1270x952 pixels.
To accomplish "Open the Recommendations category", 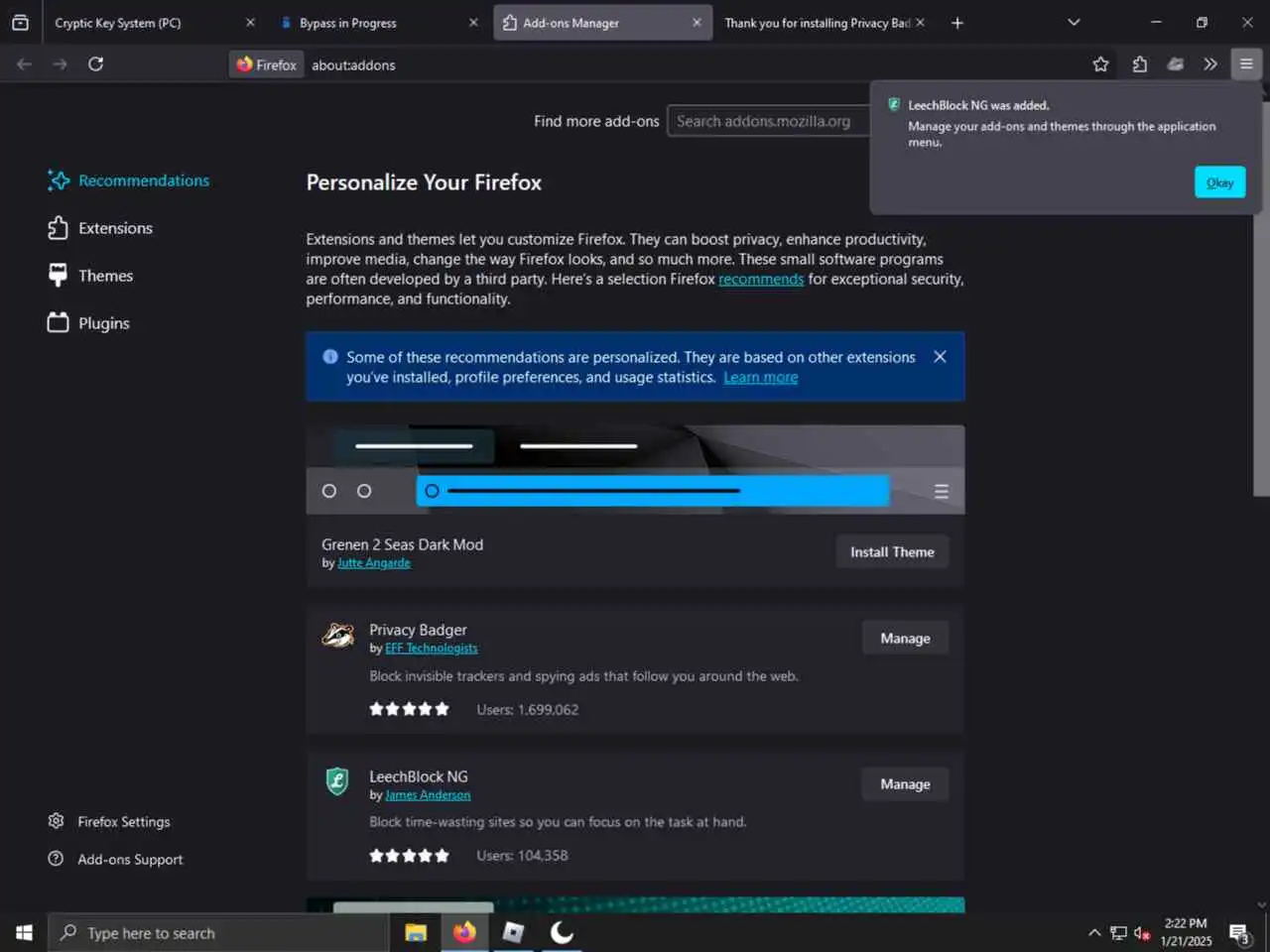I will (x=128, y=180).
